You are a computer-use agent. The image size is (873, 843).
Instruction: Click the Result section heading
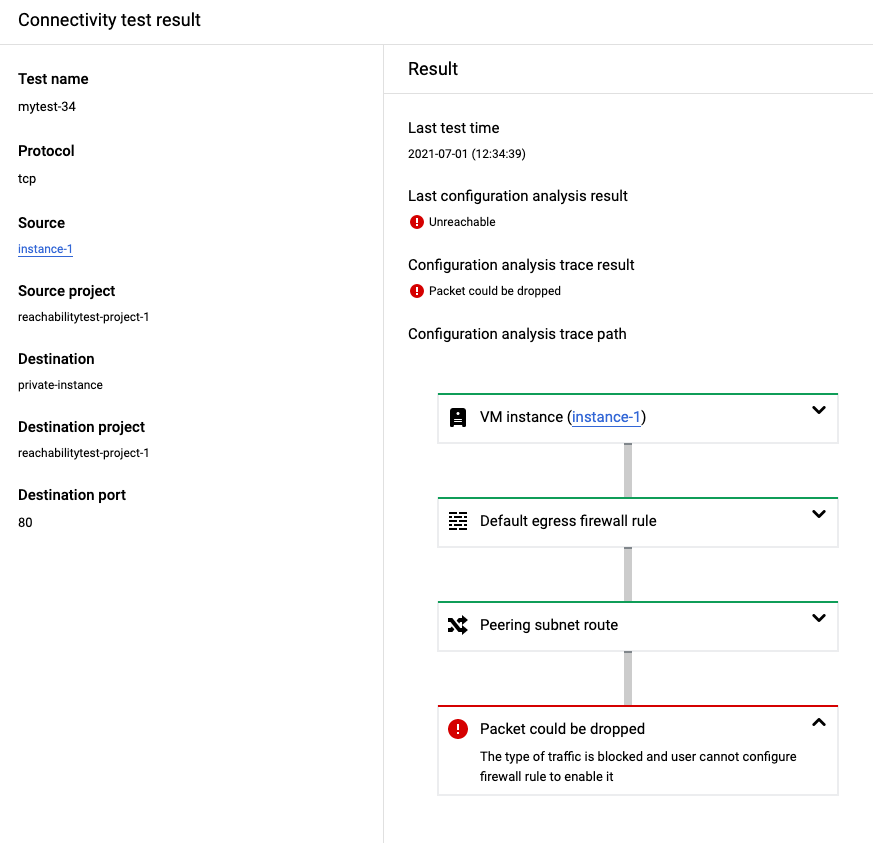coord(433,69)
